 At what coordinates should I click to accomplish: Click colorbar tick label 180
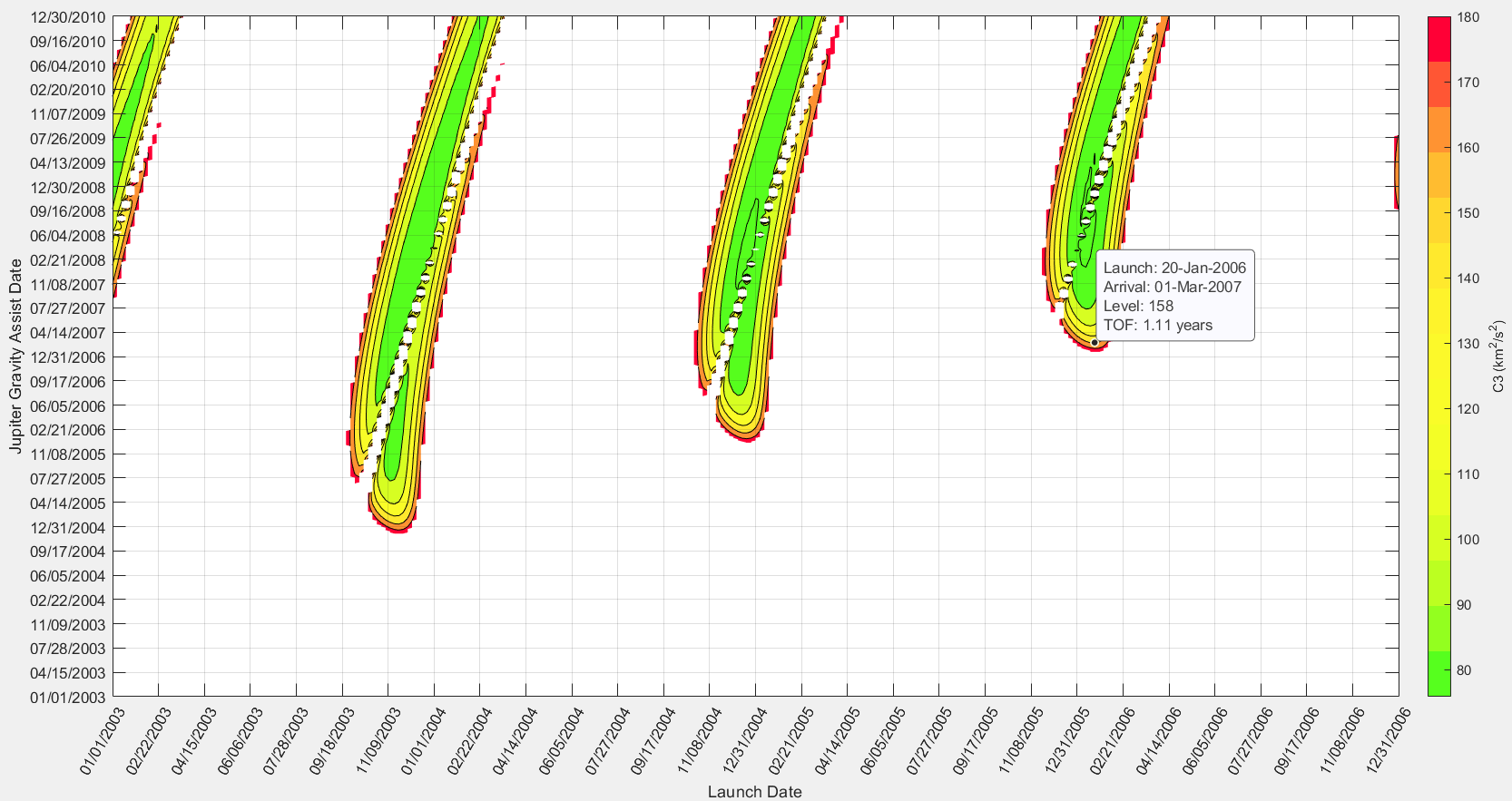1468,17
